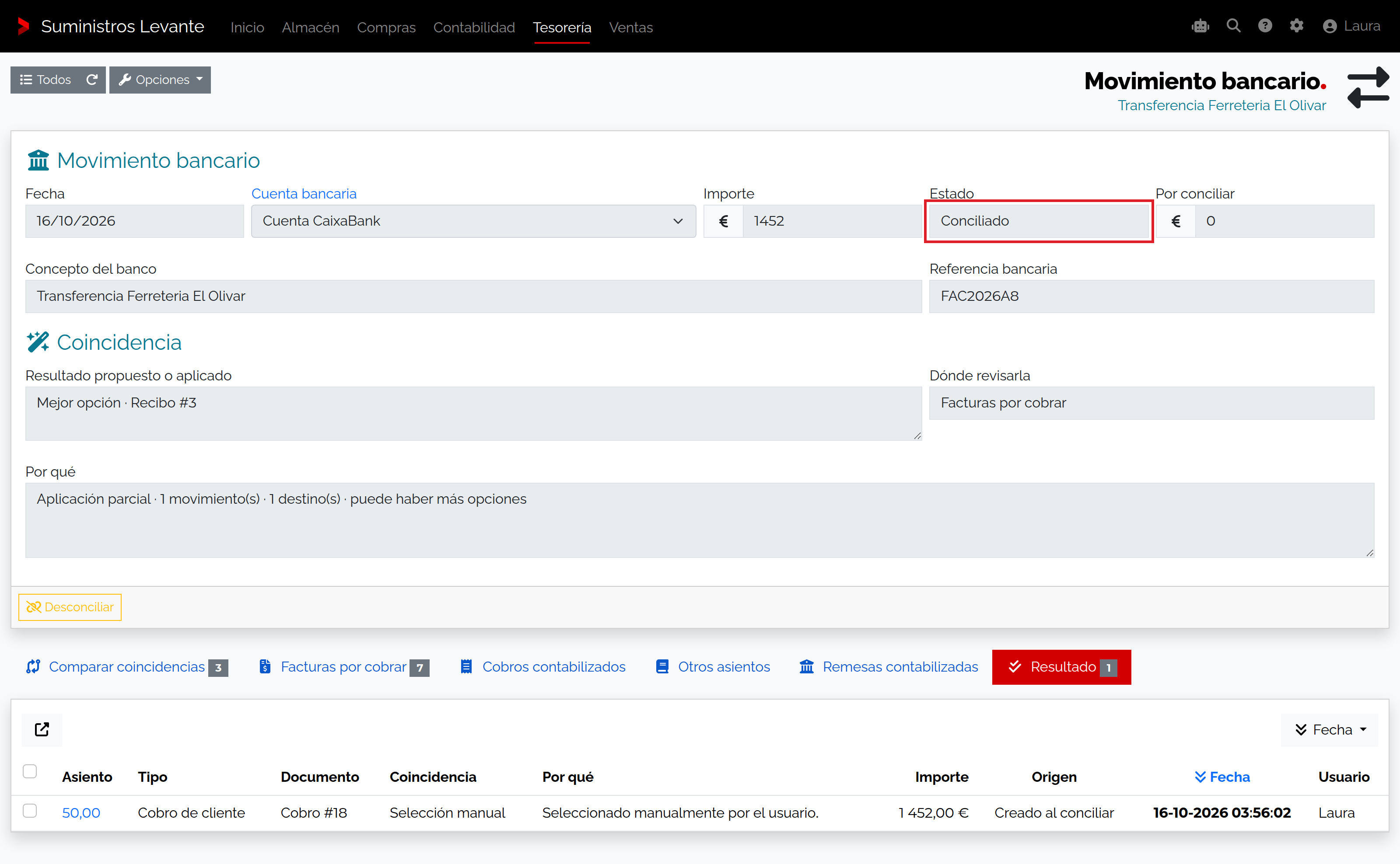The height and width of the screenshot is (864, 1400).
Task: Open the settings gear icon
Action: click(x=1296, y=26)
